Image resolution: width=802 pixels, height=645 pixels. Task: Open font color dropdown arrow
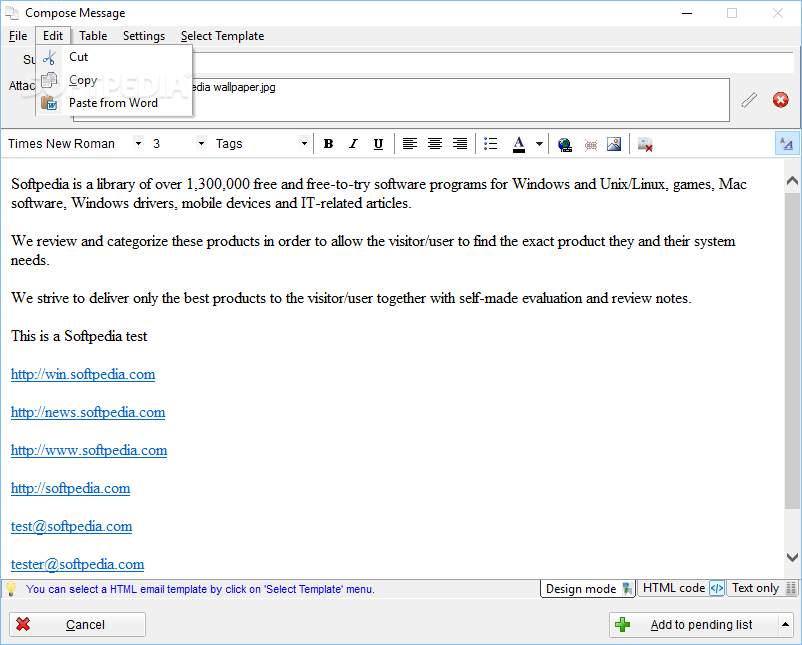[539, 144]
